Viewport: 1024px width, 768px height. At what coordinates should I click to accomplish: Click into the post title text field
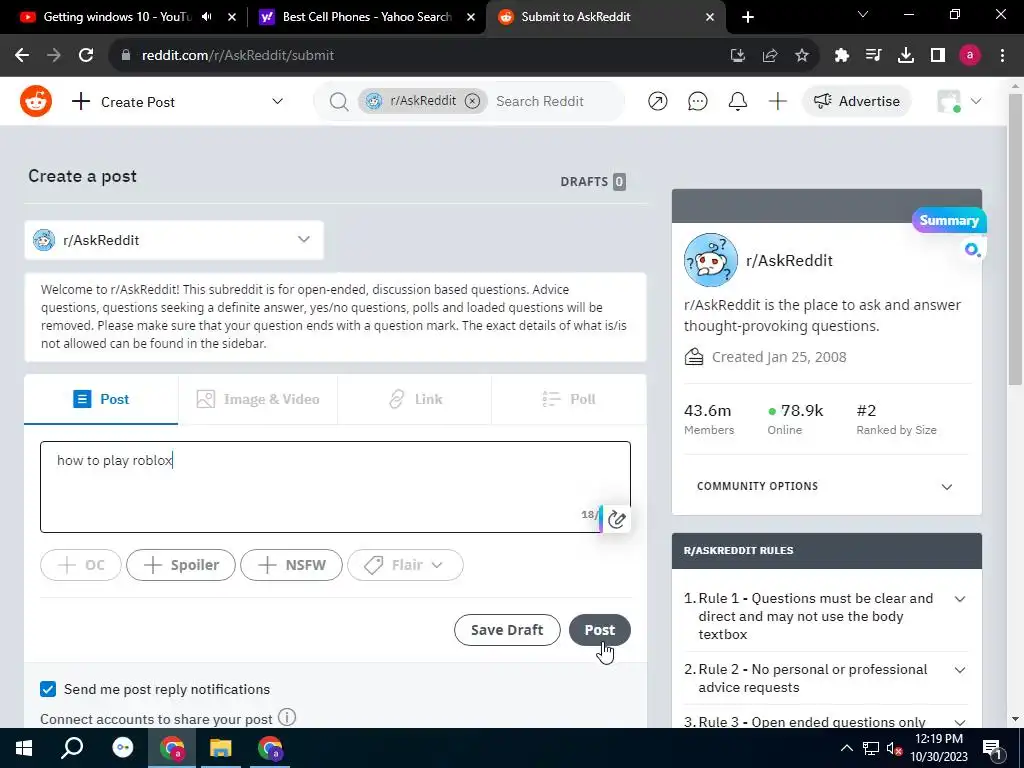point(335,487)
